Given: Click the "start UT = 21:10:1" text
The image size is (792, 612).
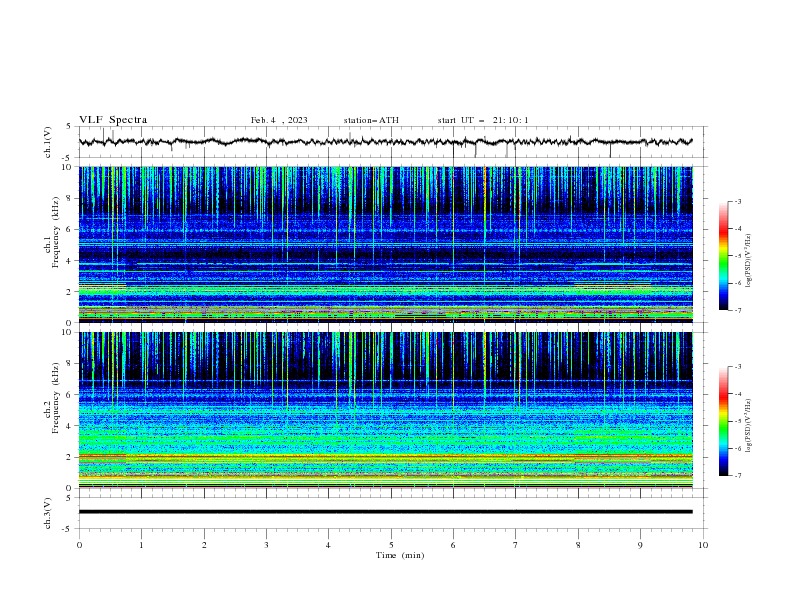Looking at the screenshot, I should (483, 120).
